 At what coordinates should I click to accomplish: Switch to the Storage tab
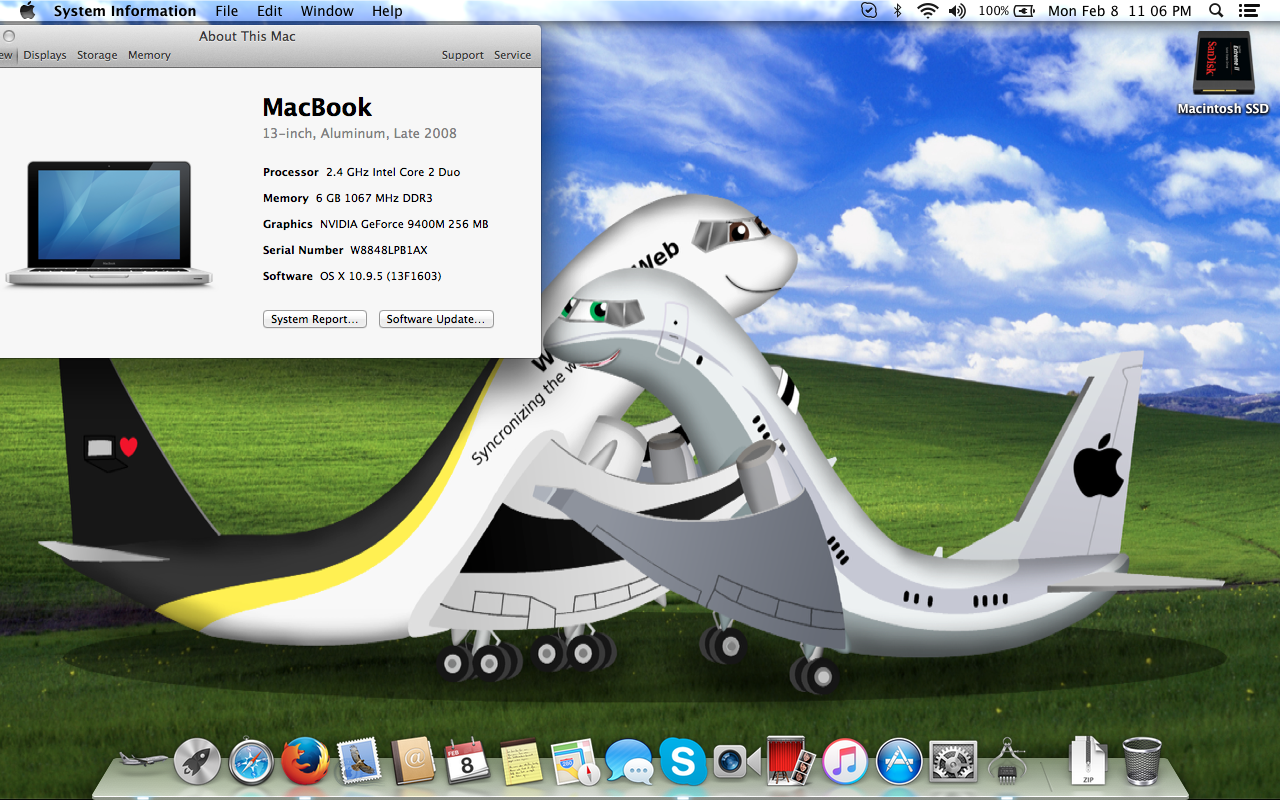97,55
